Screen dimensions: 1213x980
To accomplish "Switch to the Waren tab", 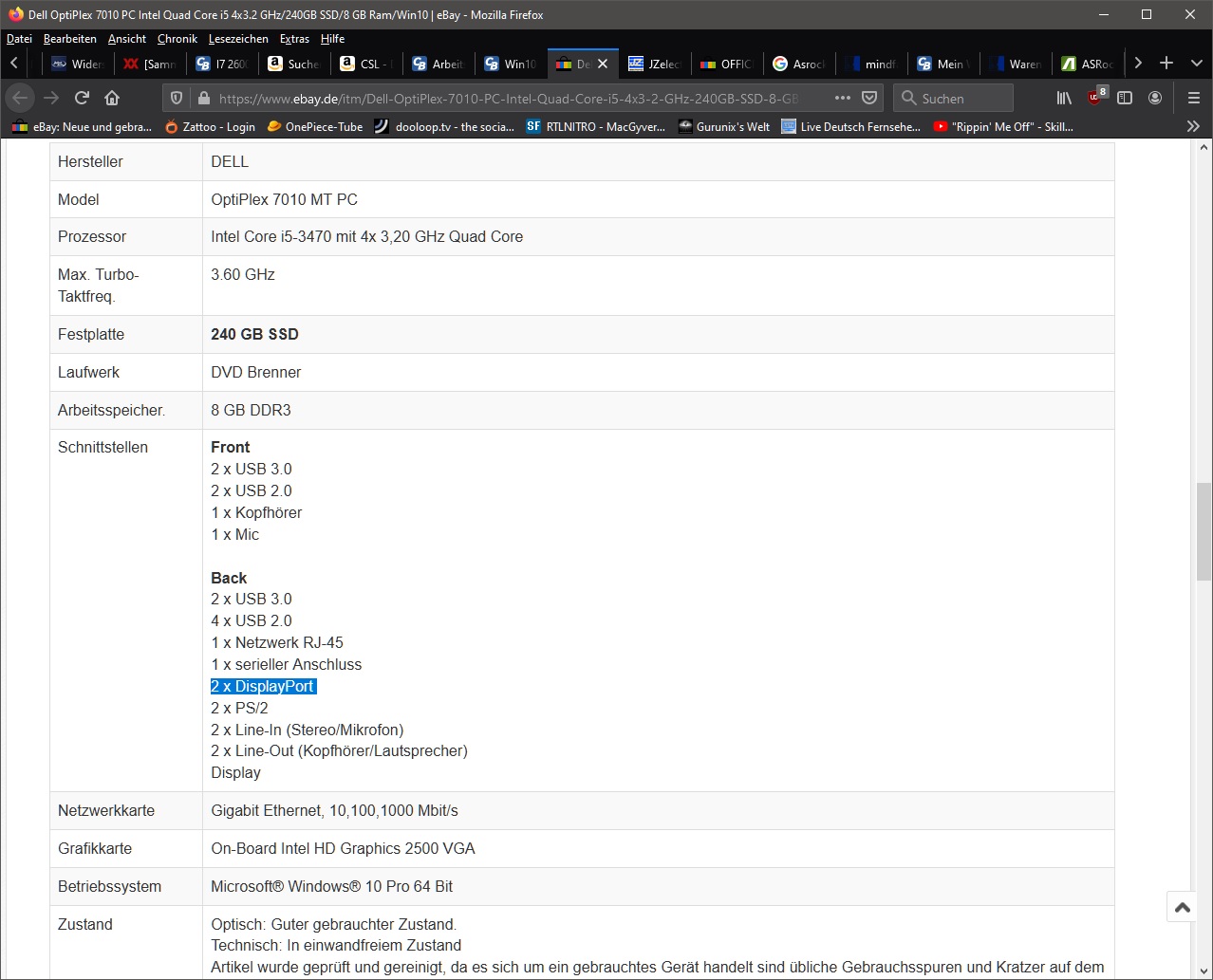I will [1017, 64].
